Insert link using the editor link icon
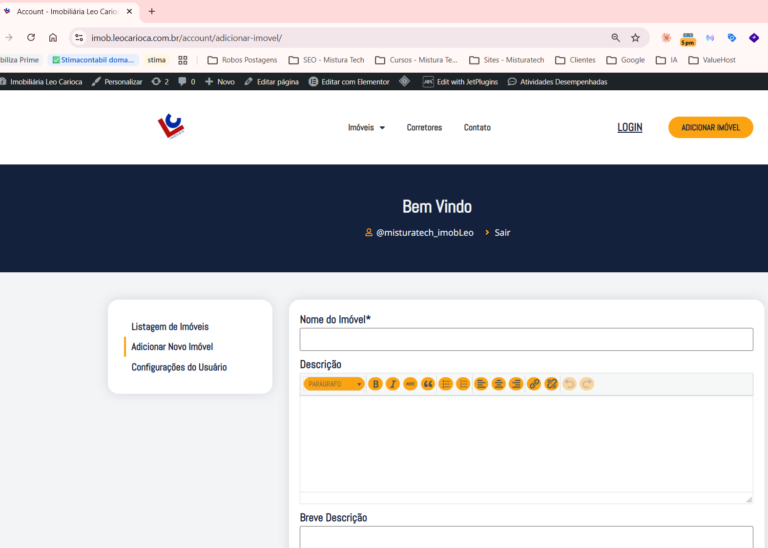This screenshot has width=768, height=548. tap(534, 384)
